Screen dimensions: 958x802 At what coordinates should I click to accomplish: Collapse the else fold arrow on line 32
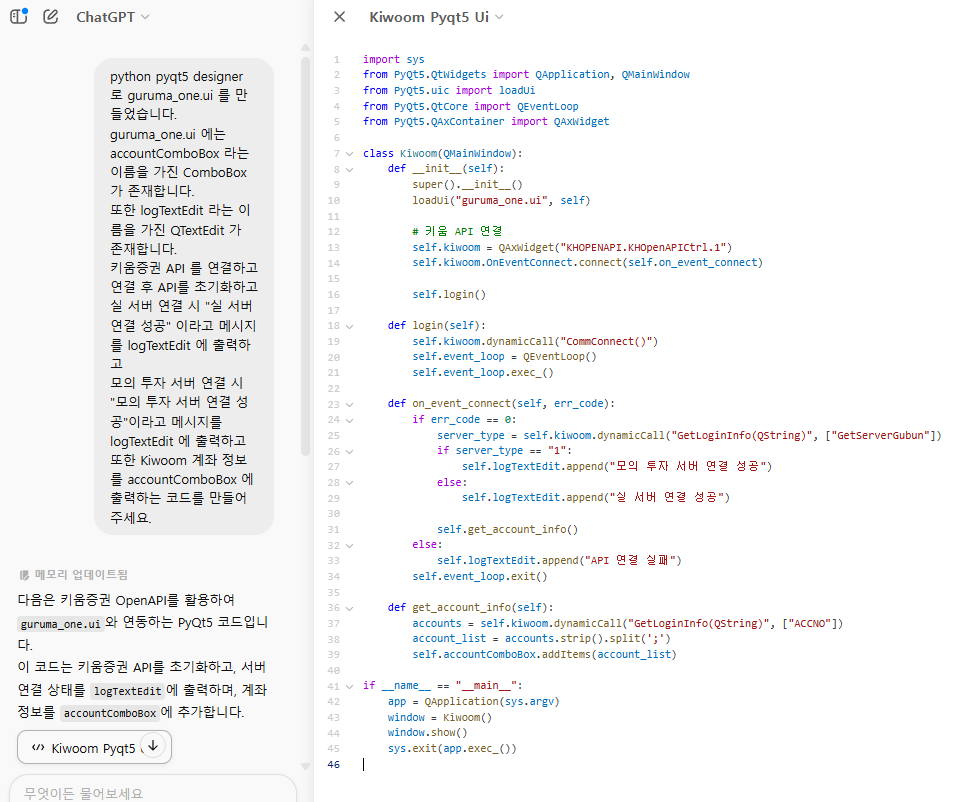coord(349,545)
